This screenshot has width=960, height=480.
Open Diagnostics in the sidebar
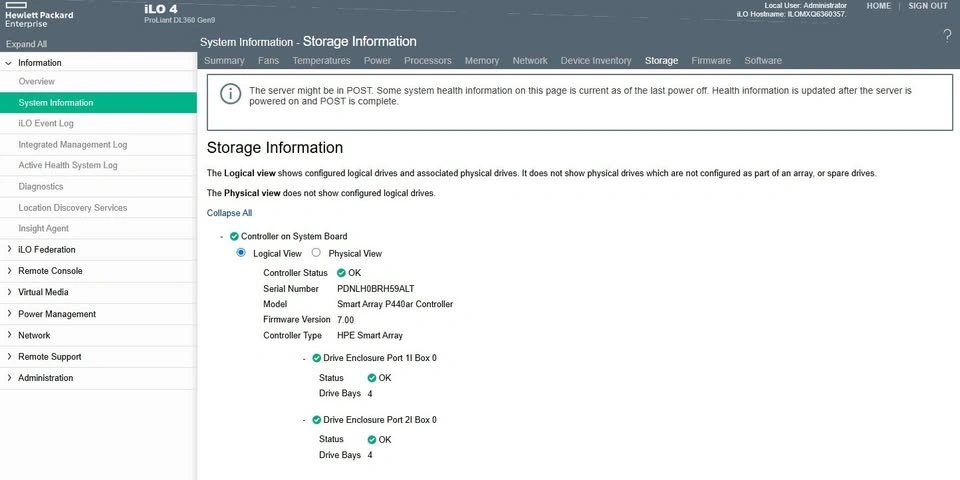click(98, 186)
